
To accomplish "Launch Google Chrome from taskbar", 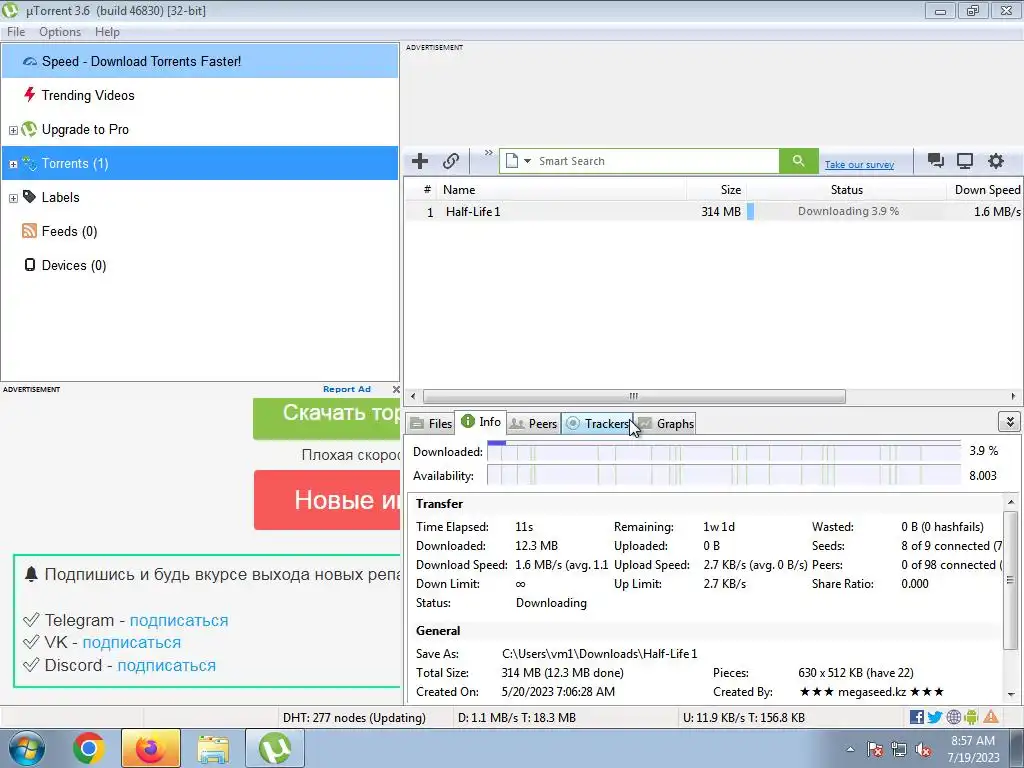I will [89, 748].
